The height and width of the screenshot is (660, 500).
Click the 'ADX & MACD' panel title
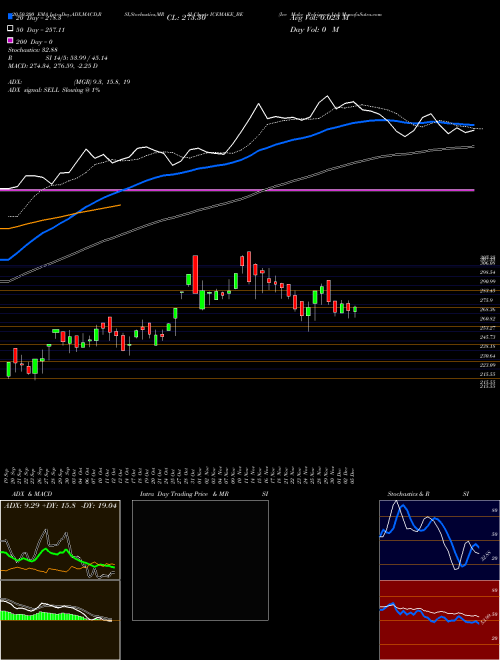[32, 494]
